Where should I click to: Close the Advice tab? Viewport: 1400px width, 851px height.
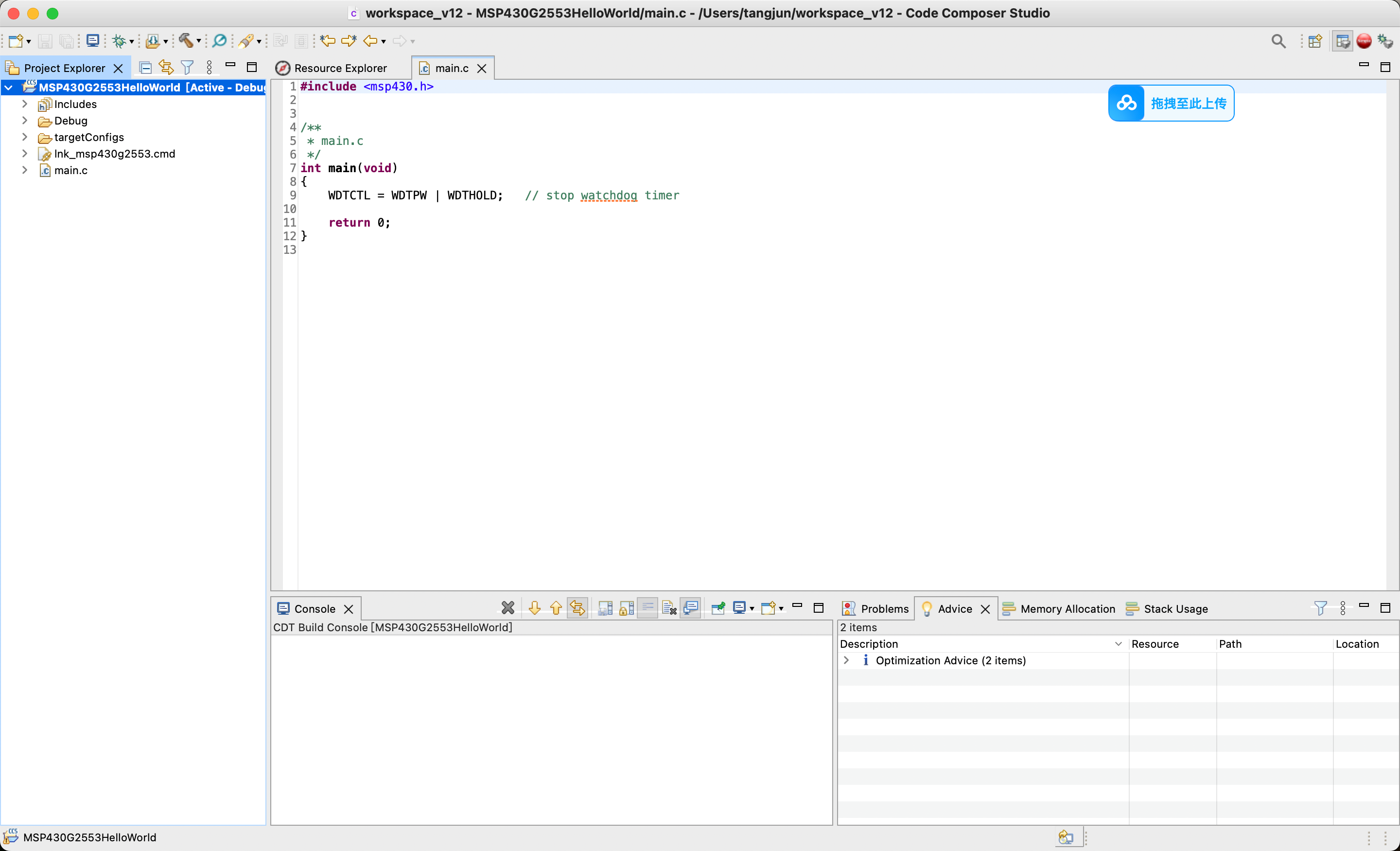(985, 609)
